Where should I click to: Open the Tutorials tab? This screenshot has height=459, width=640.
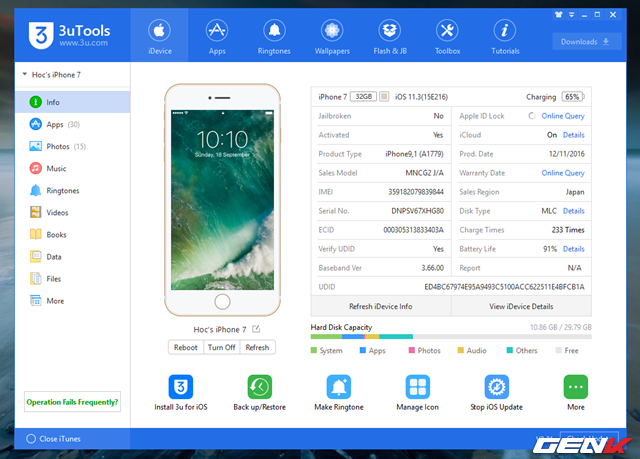click(505, 35)
